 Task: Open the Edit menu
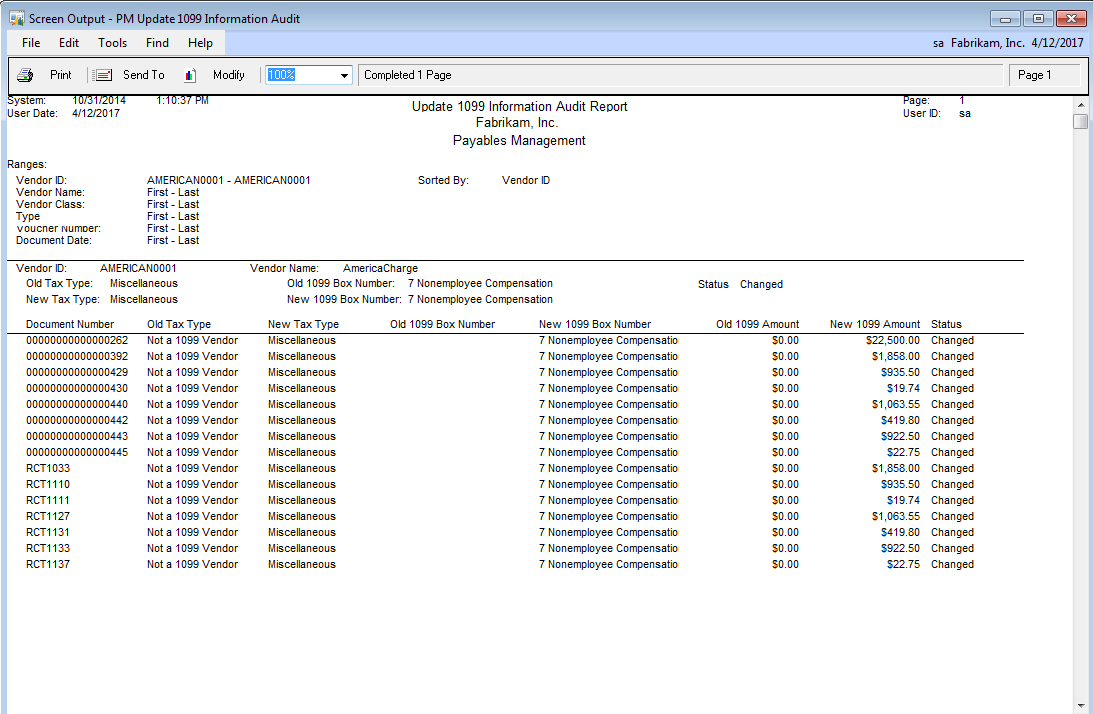(69, 43)
